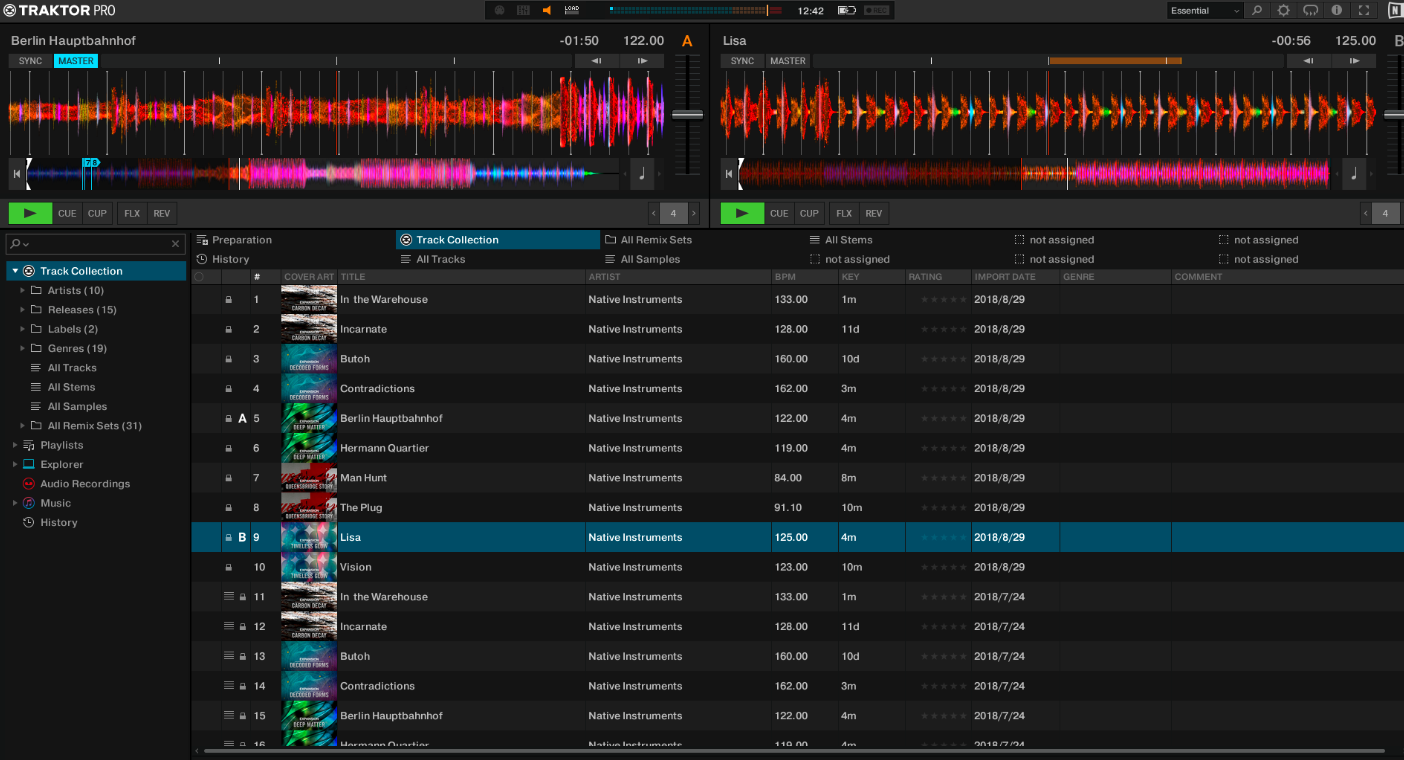Click the info icon in header
This screenshot has height=760, width=1404.
(x=1337, y=10)
